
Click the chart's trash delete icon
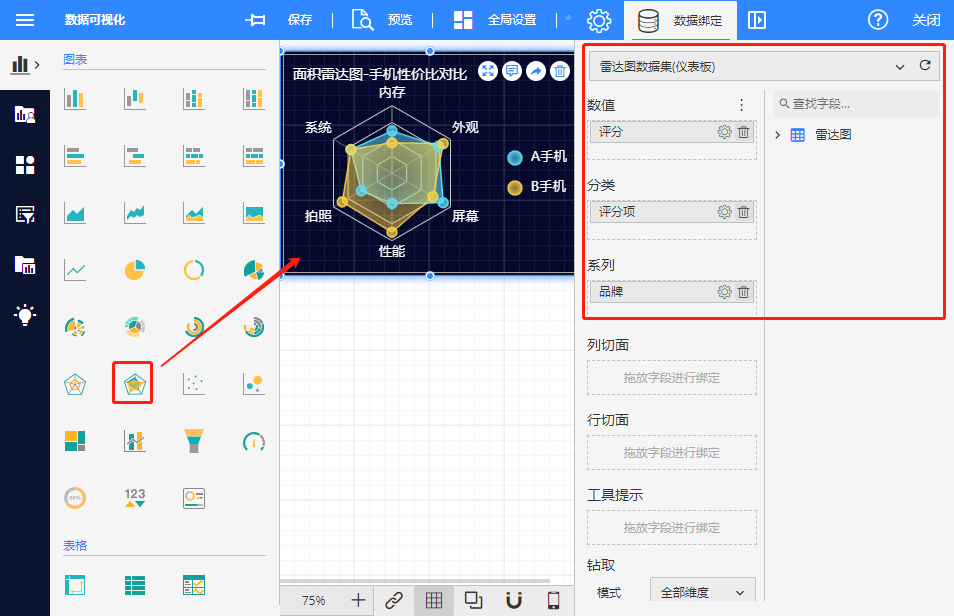(560, 71)
